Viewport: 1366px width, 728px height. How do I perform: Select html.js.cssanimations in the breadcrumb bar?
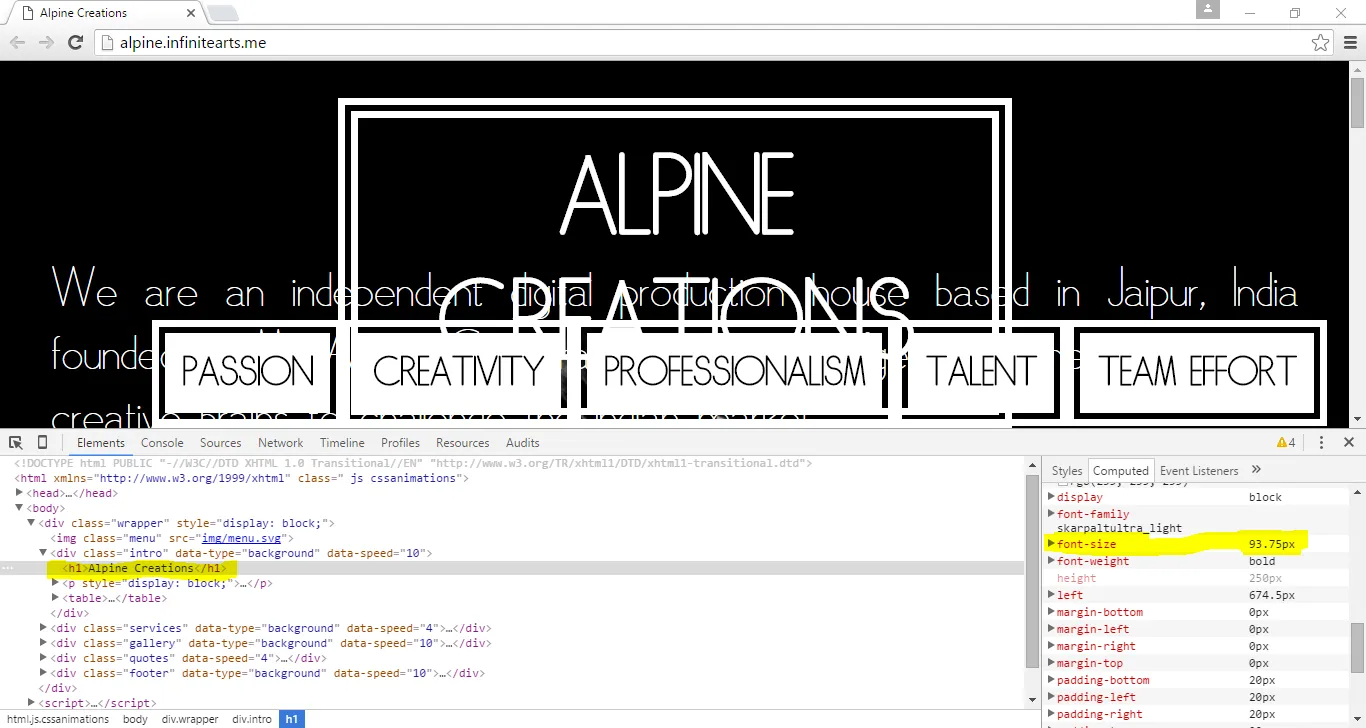pos(58,719)
